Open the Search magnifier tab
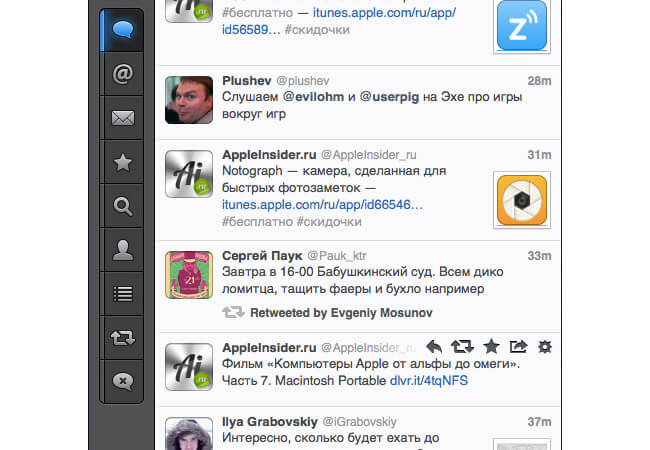Screen dimensions: 650x450 123,206
